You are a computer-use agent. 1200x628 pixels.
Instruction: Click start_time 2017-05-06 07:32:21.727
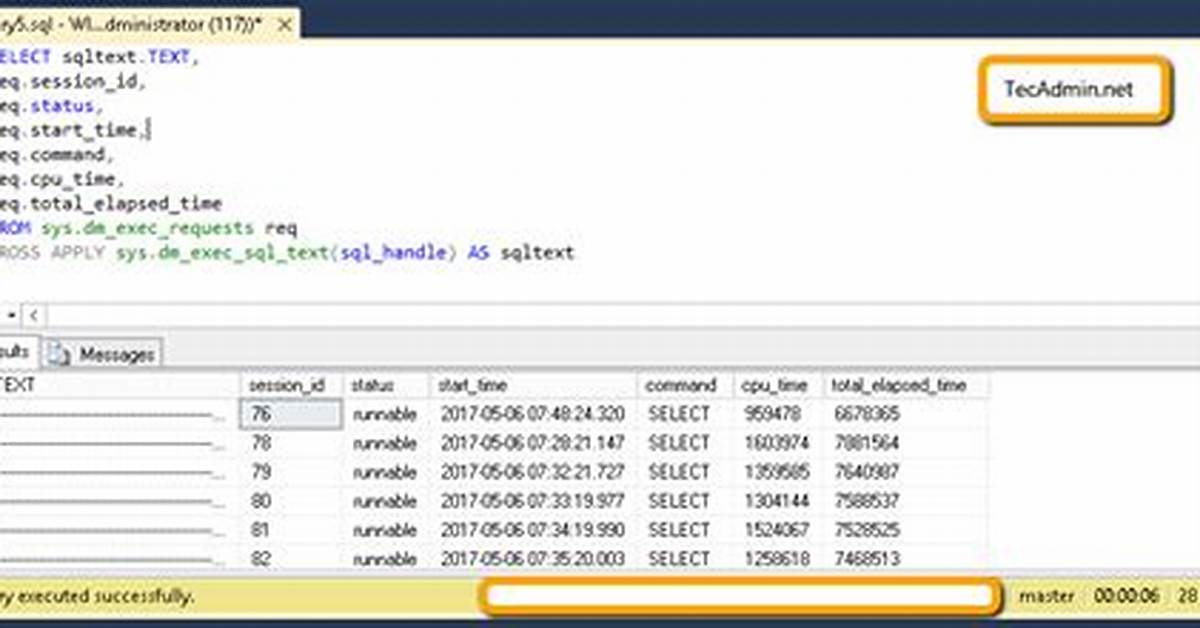pyautogui.click(x=533, y=472)
